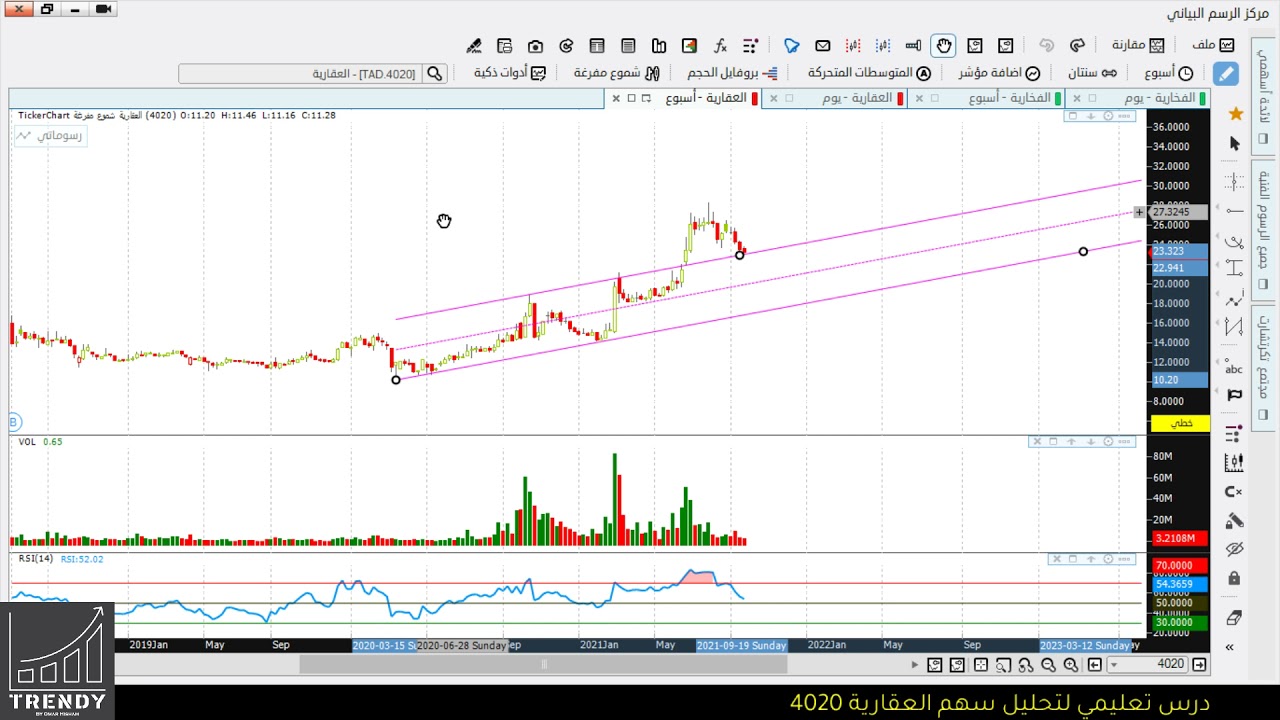Open المتوسطات المتحركة moving averages
The image size is (1280, 720).
pyautogui.click(x=869, y=73)
